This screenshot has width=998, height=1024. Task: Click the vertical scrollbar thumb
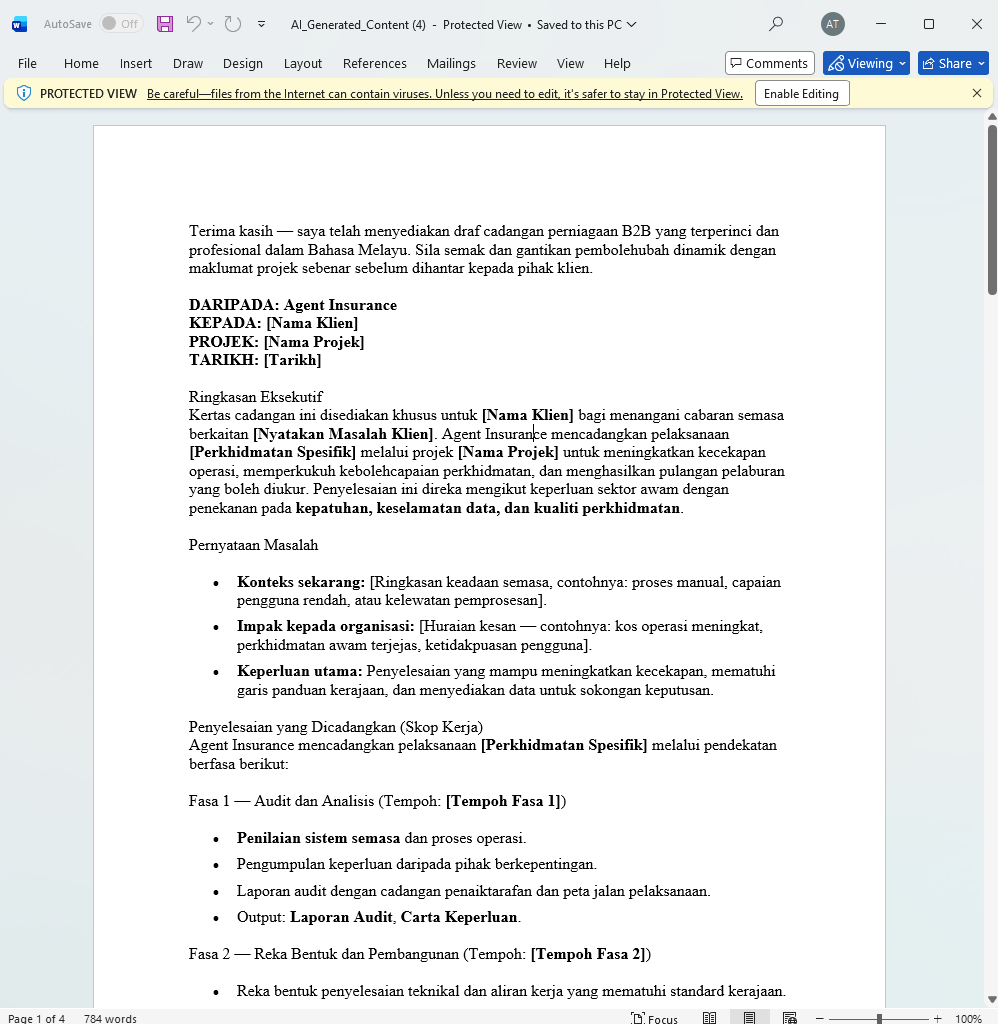click(x=991, y=209)
